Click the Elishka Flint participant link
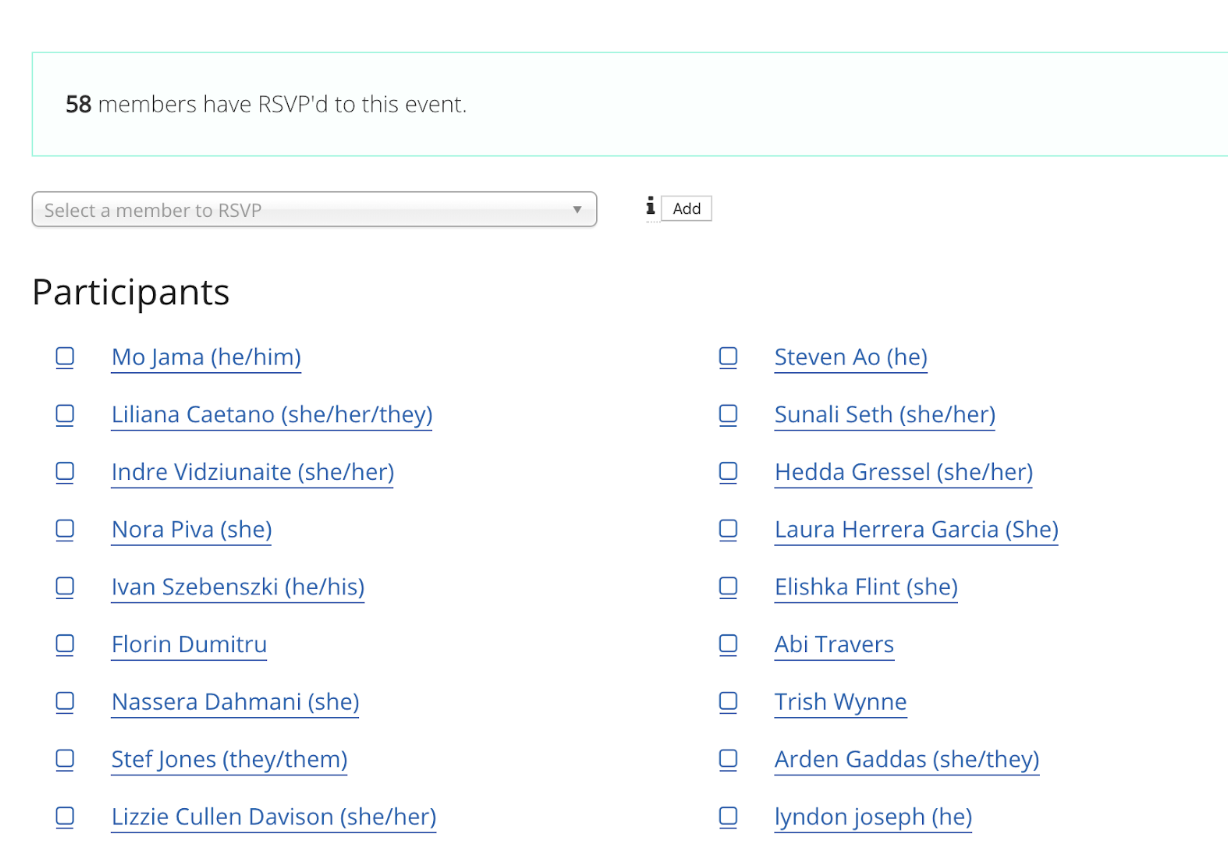Viewport: 1228px width, 856px height. coord(866,587)
